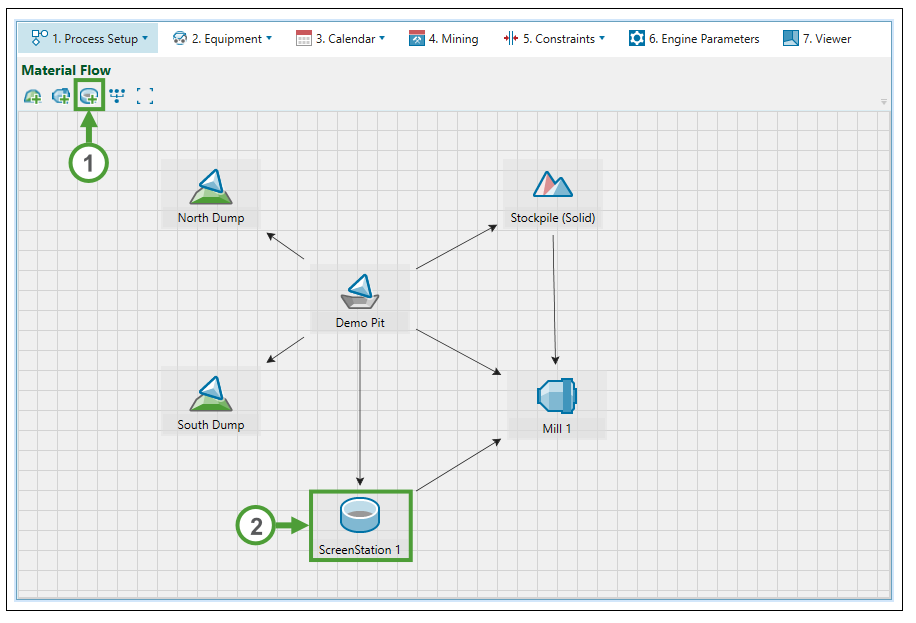
Task: Select the South Dump node
Action: pyautogui.click(x=211, y=401)
